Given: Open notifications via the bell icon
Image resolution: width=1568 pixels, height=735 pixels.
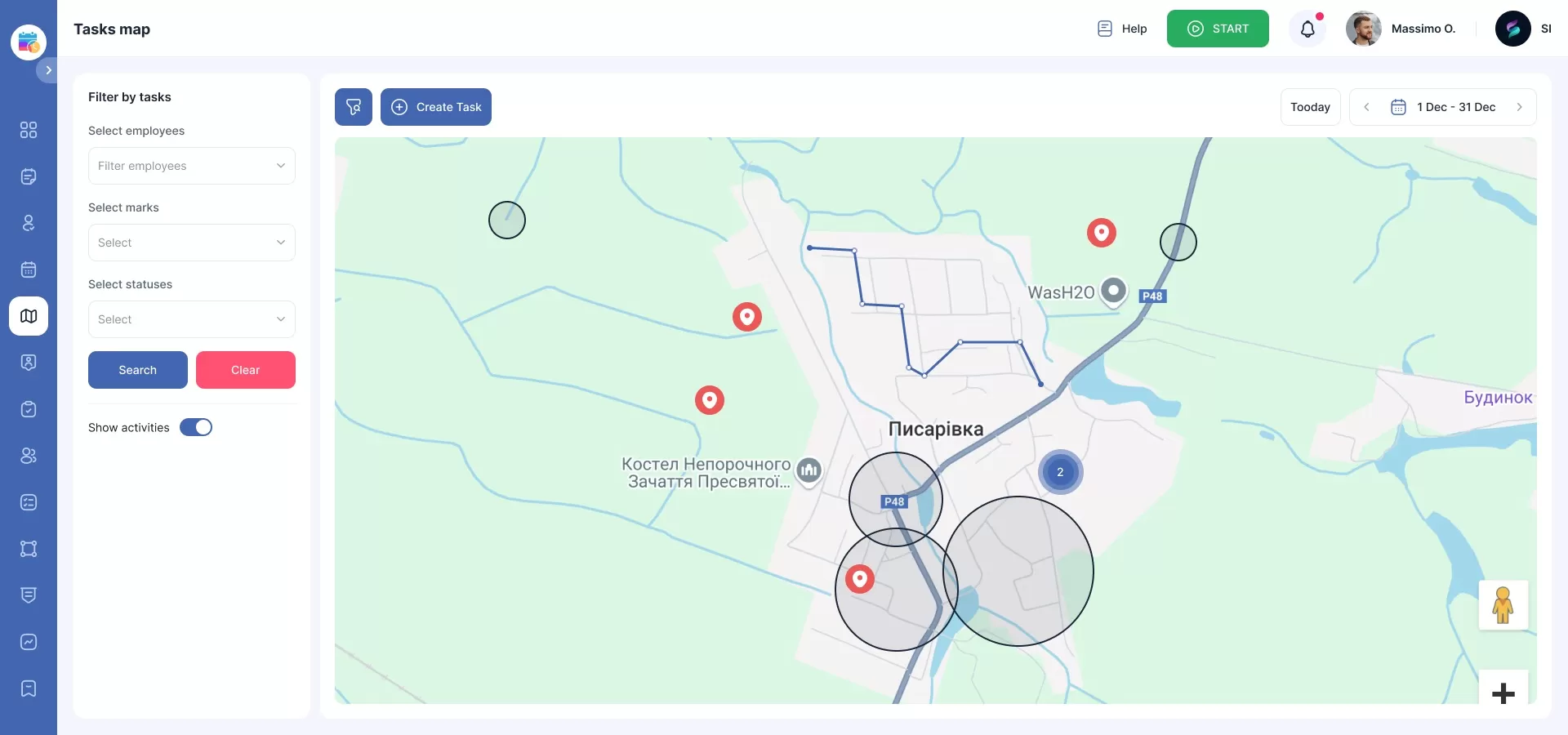Looking at the screenshot, I should pyautogui.click(x=1307, y=29).
